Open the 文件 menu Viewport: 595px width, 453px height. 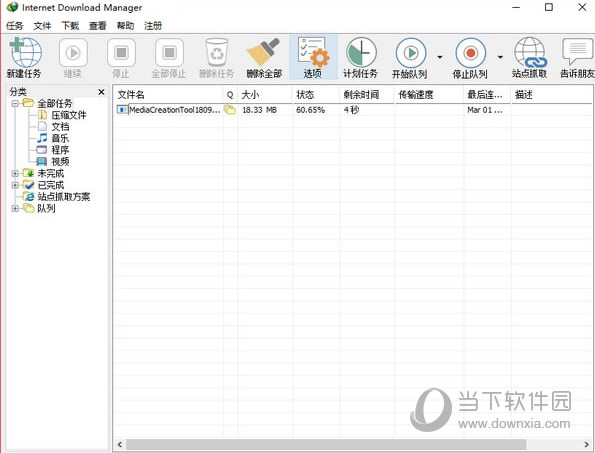42,26
